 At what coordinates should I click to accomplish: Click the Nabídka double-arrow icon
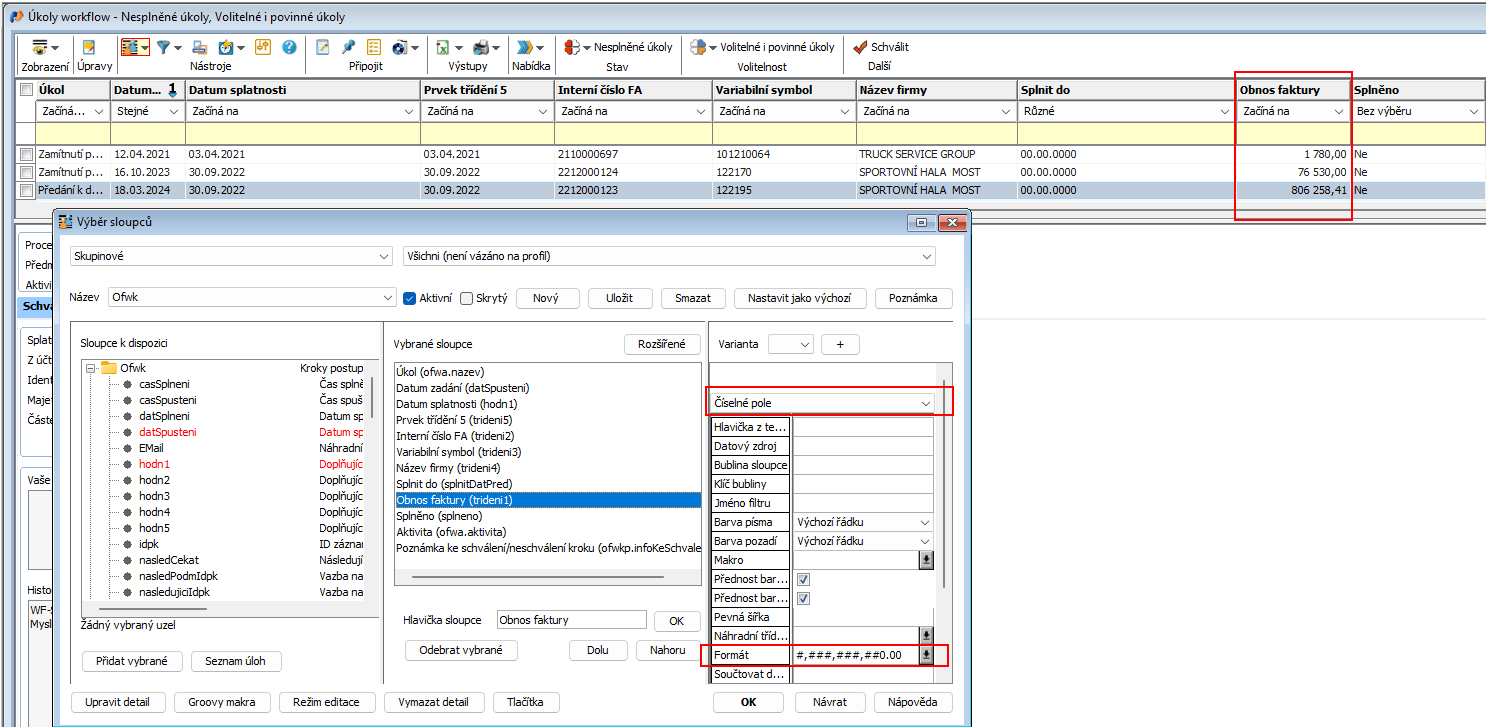[526, 47]
